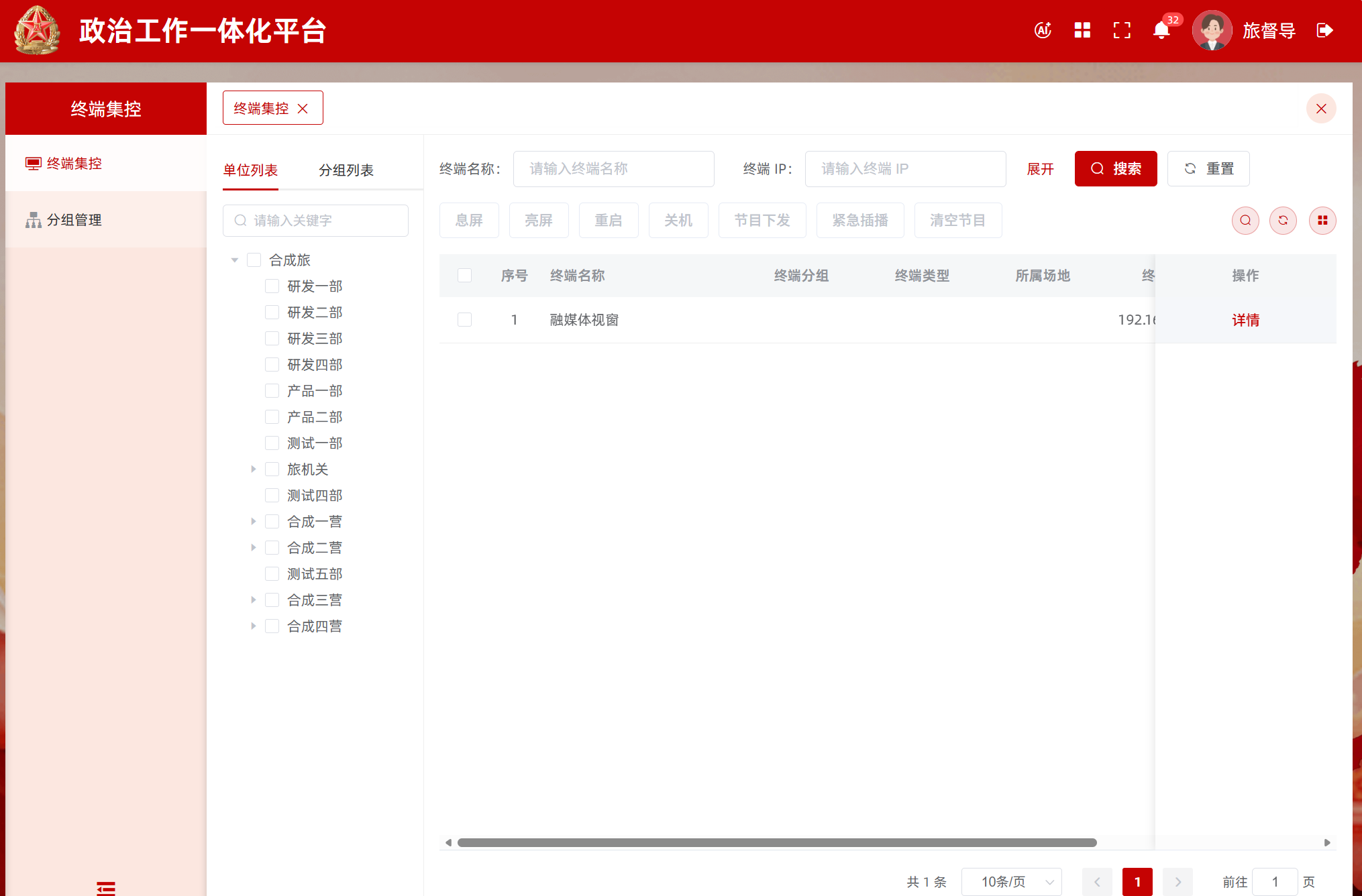Collapse sidebar using bottom menu icon
The image size is (1362, 896).
pos(106,887)
